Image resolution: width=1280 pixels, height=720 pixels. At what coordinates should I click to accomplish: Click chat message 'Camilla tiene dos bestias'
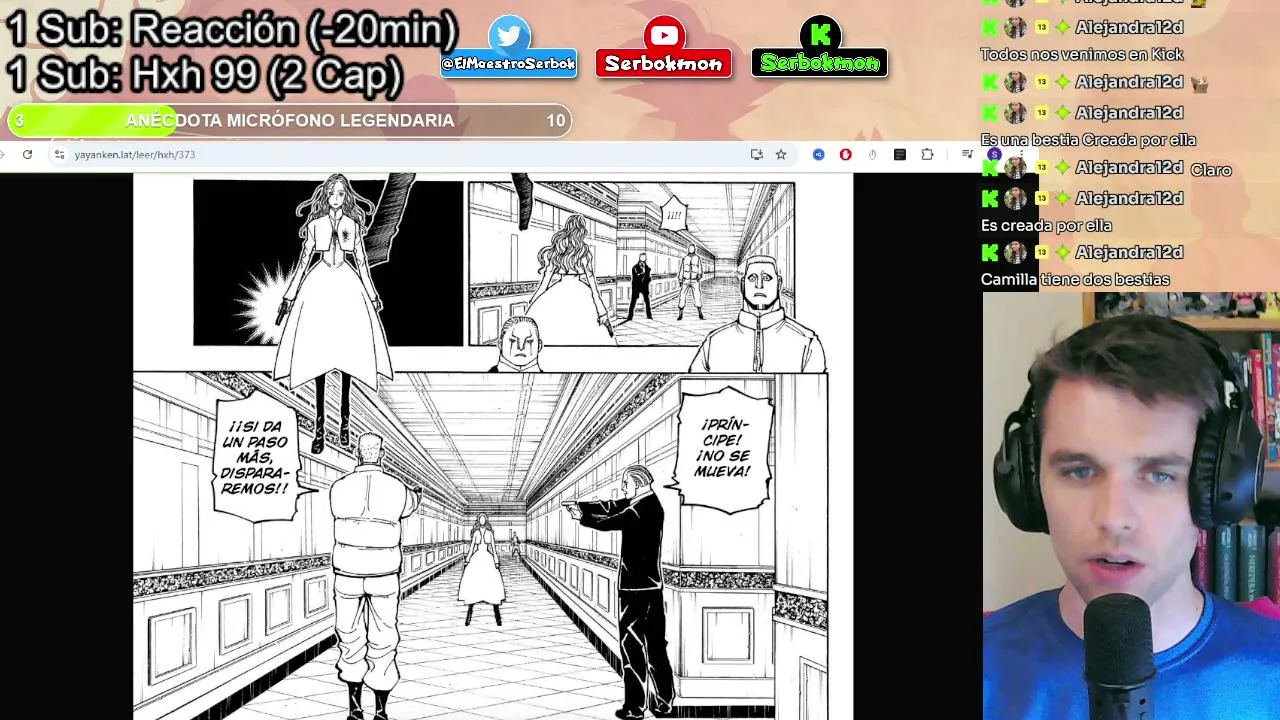(1075, 279)
